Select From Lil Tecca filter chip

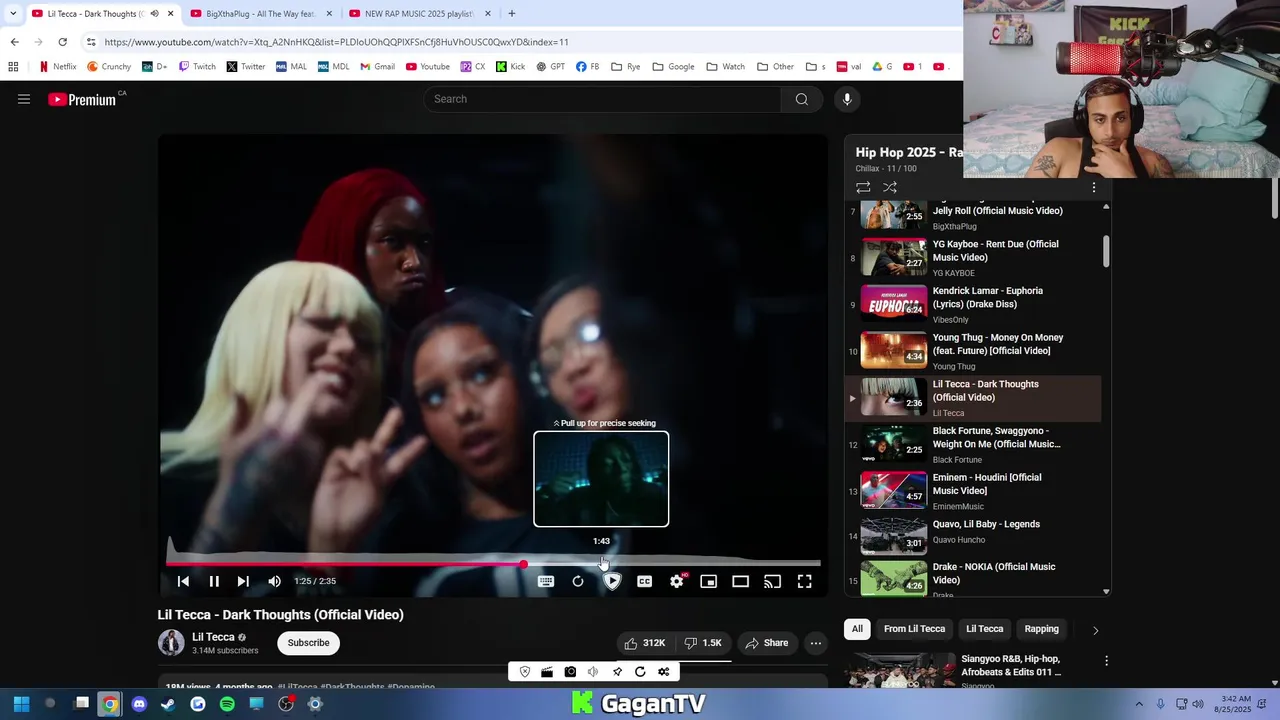pyautogui.click(x=914, y=629)
